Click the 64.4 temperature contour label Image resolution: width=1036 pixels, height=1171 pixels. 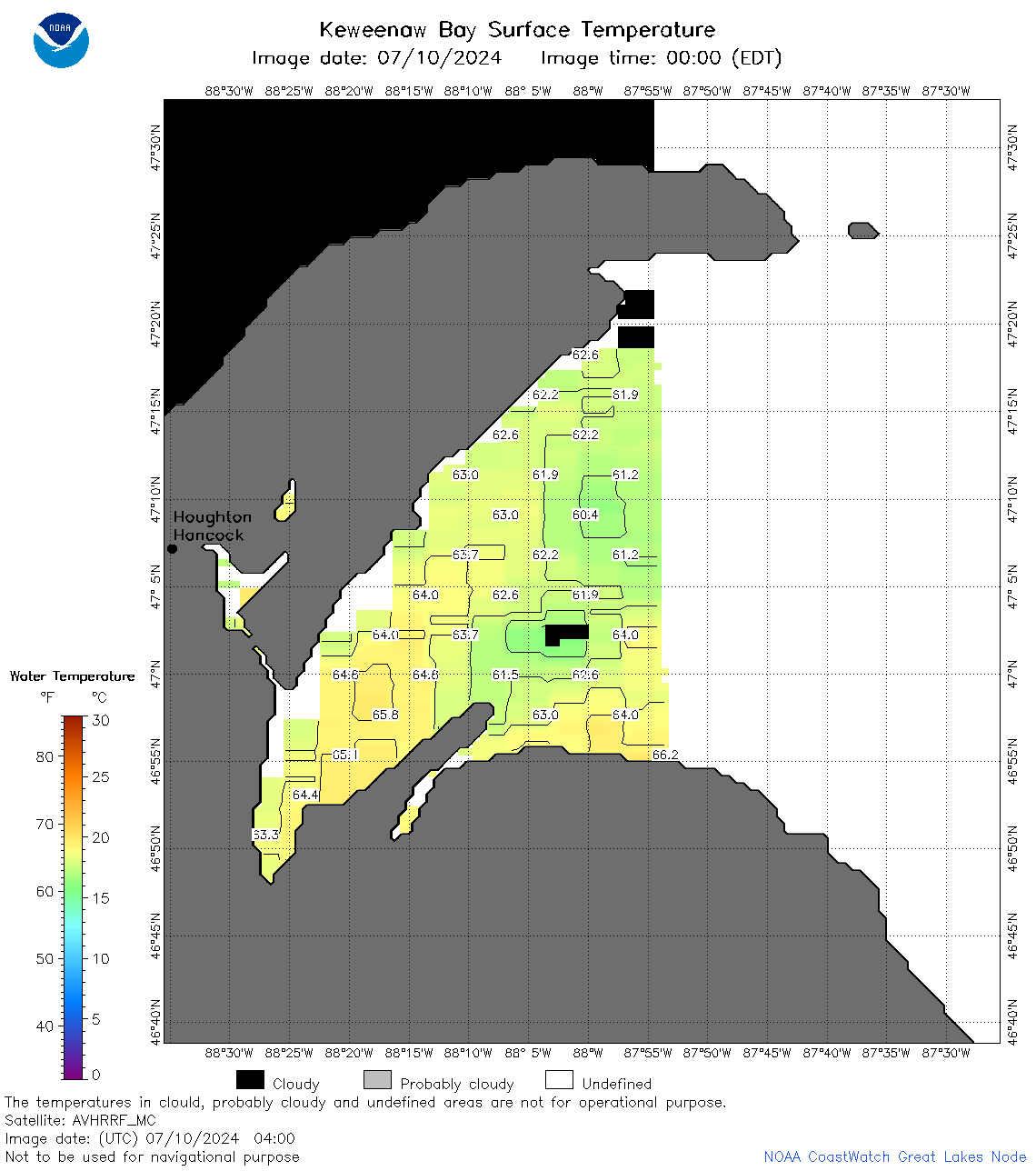305,795
